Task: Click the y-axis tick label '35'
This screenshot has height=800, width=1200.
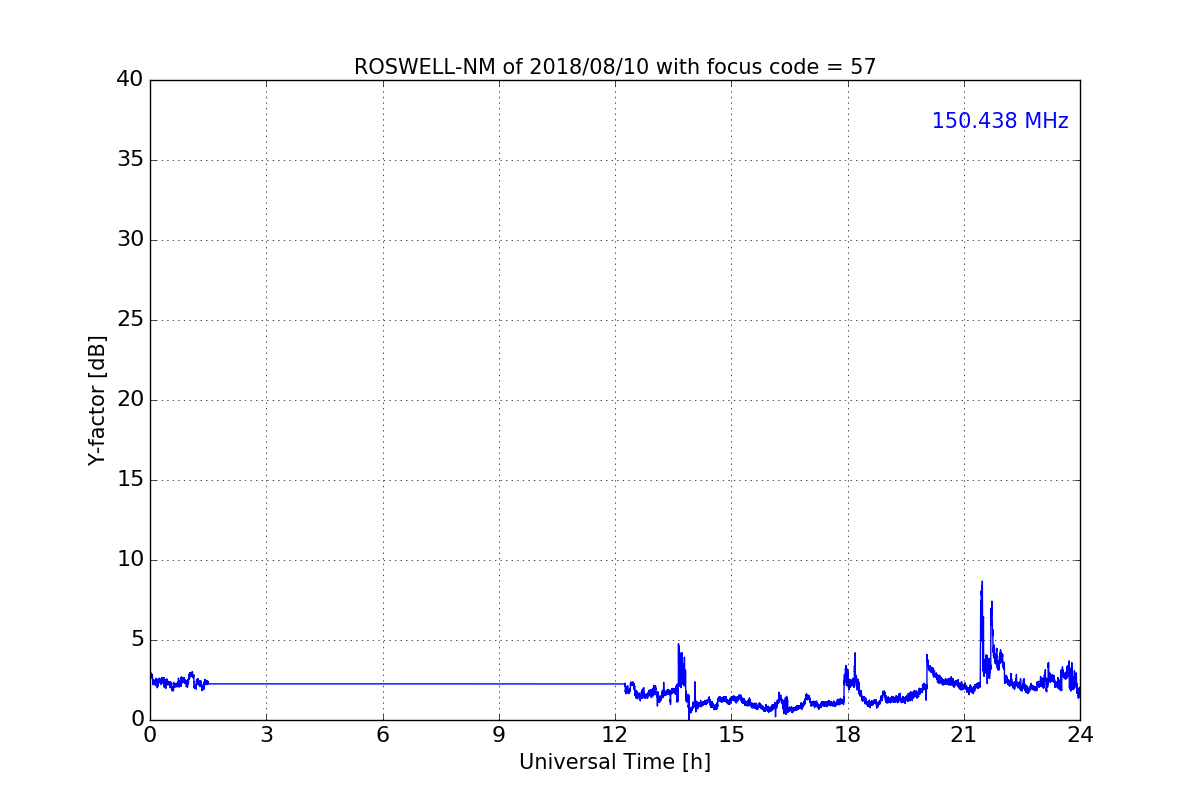Action: [130, 160]
